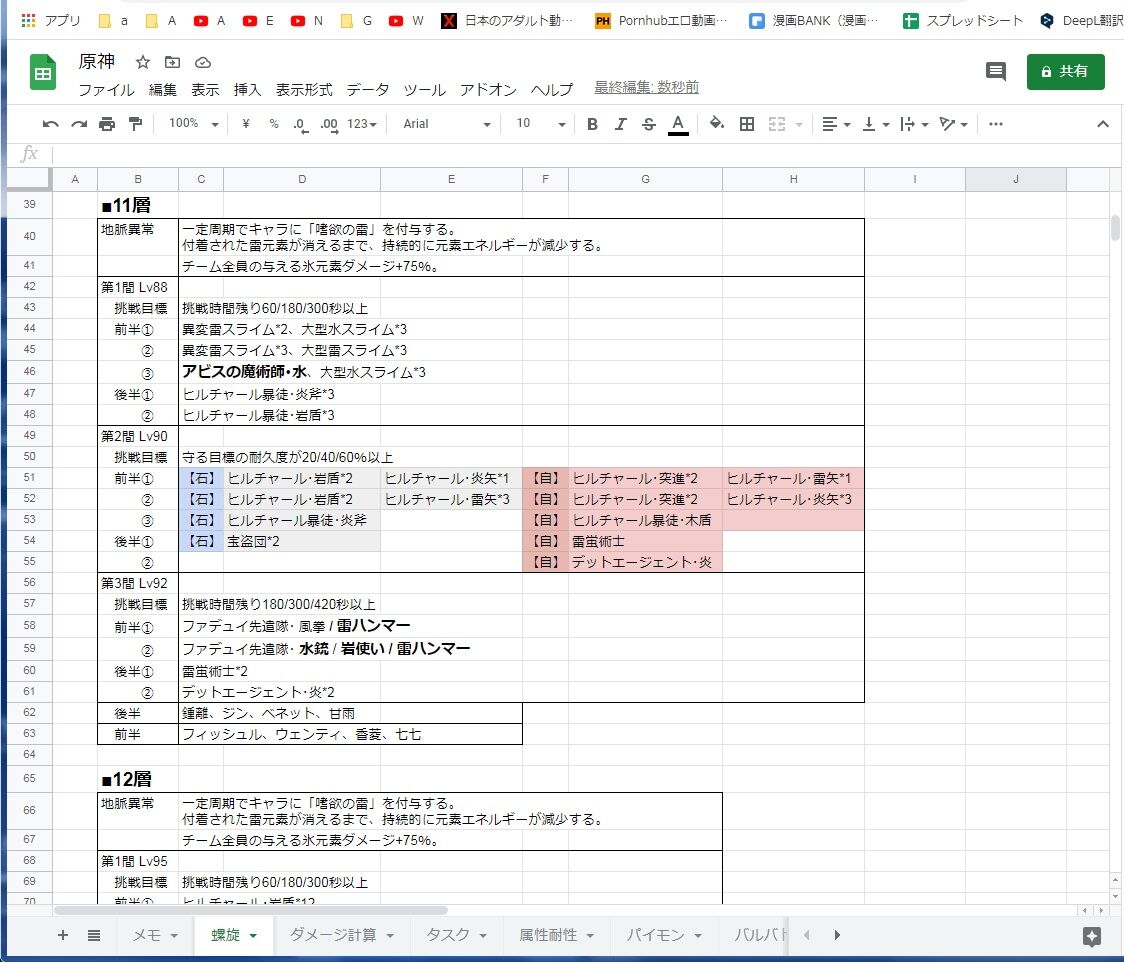Toggle italic formatting
This screenshot has width=1124, height=962.
tap(621, 124)
